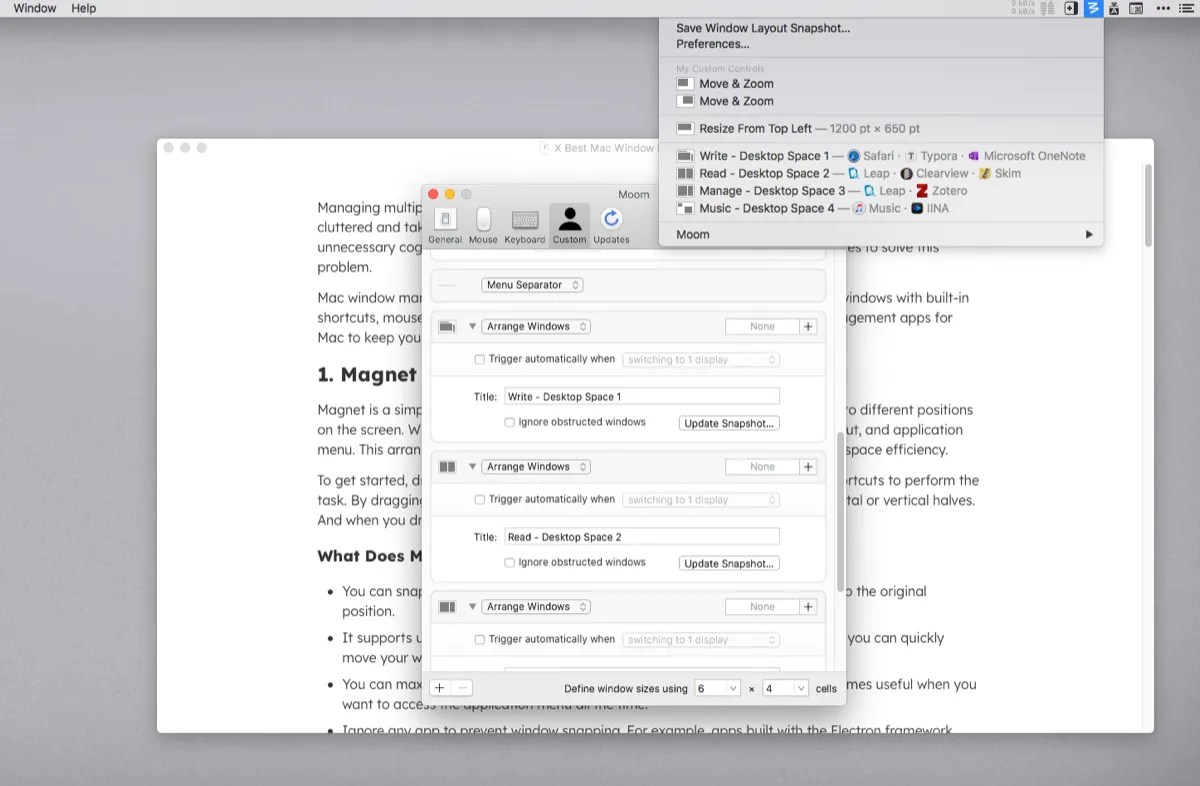Collapse the first Arrange Windows entry triangle
The height and width of the screenshot is (786, 1200).
(x=472, y=326)
